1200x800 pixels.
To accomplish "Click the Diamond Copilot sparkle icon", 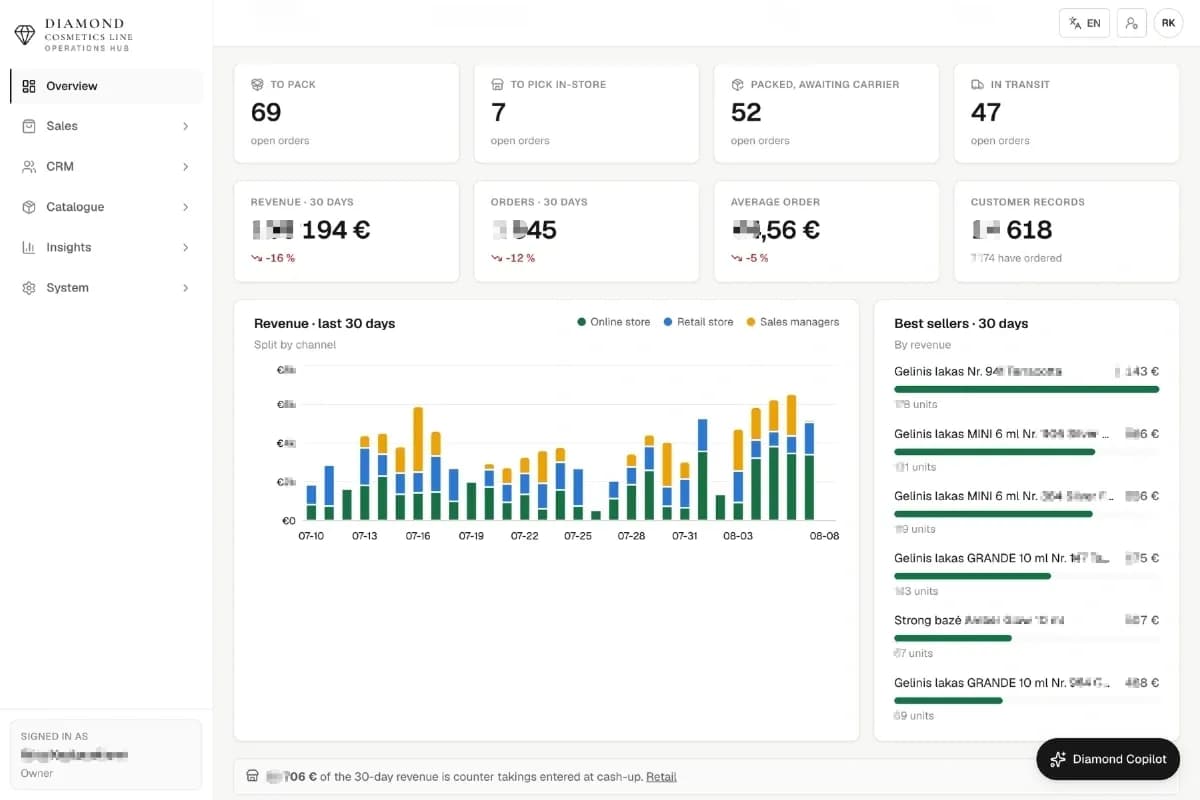I will coord(1058,760).
